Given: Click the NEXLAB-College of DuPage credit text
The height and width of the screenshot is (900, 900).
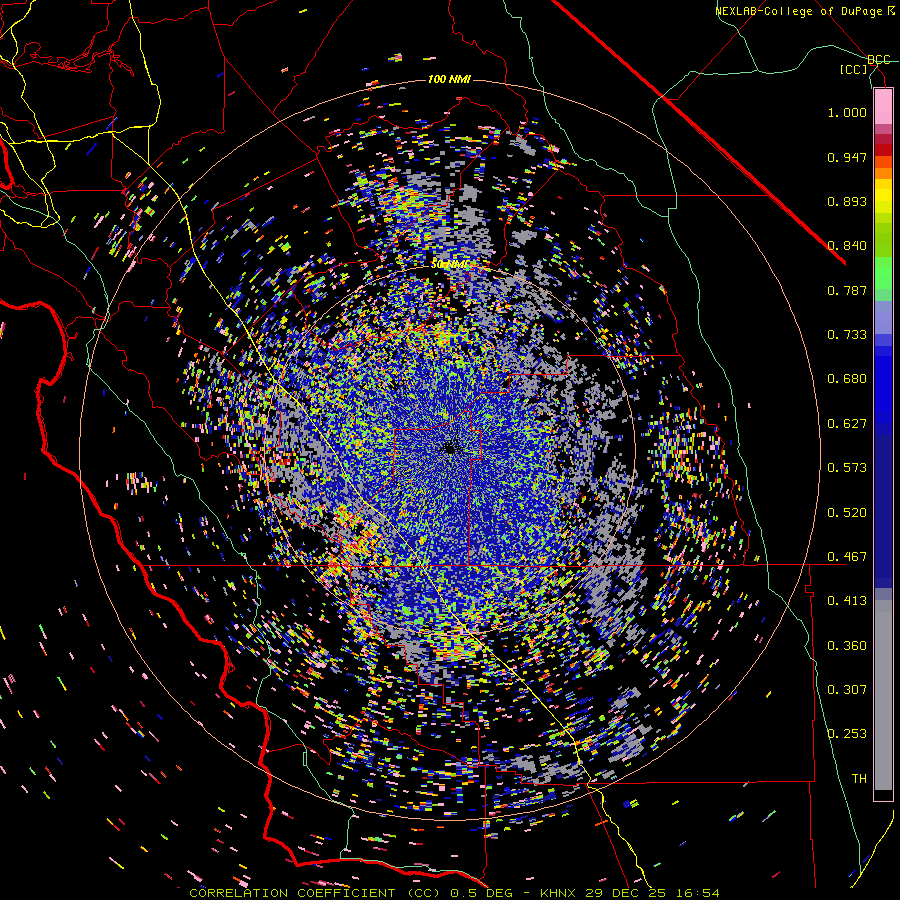Looking at the screenshot, I should [x=804, y=11].
